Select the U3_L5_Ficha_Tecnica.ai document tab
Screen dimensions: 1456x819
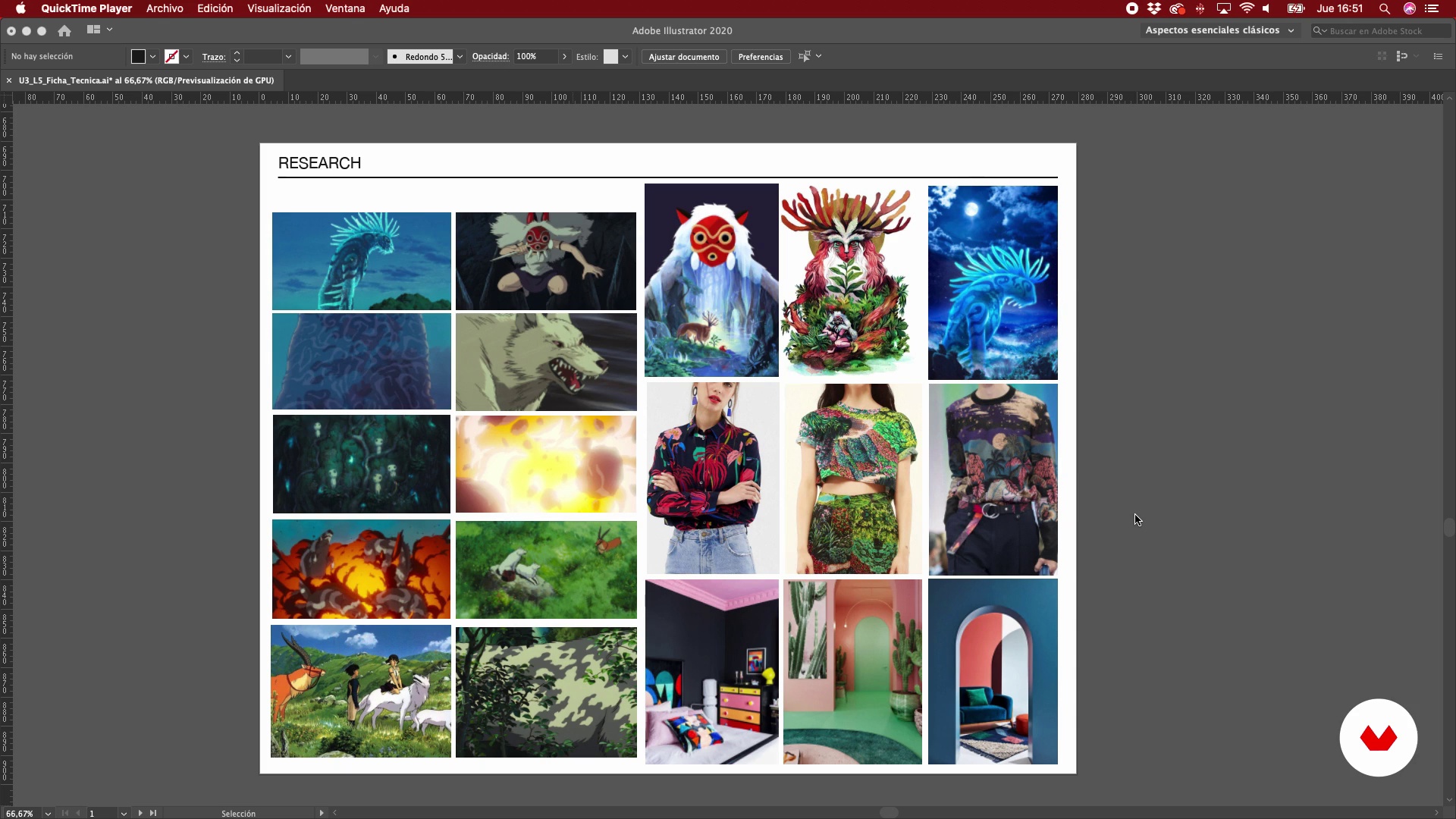click(146, 80)
